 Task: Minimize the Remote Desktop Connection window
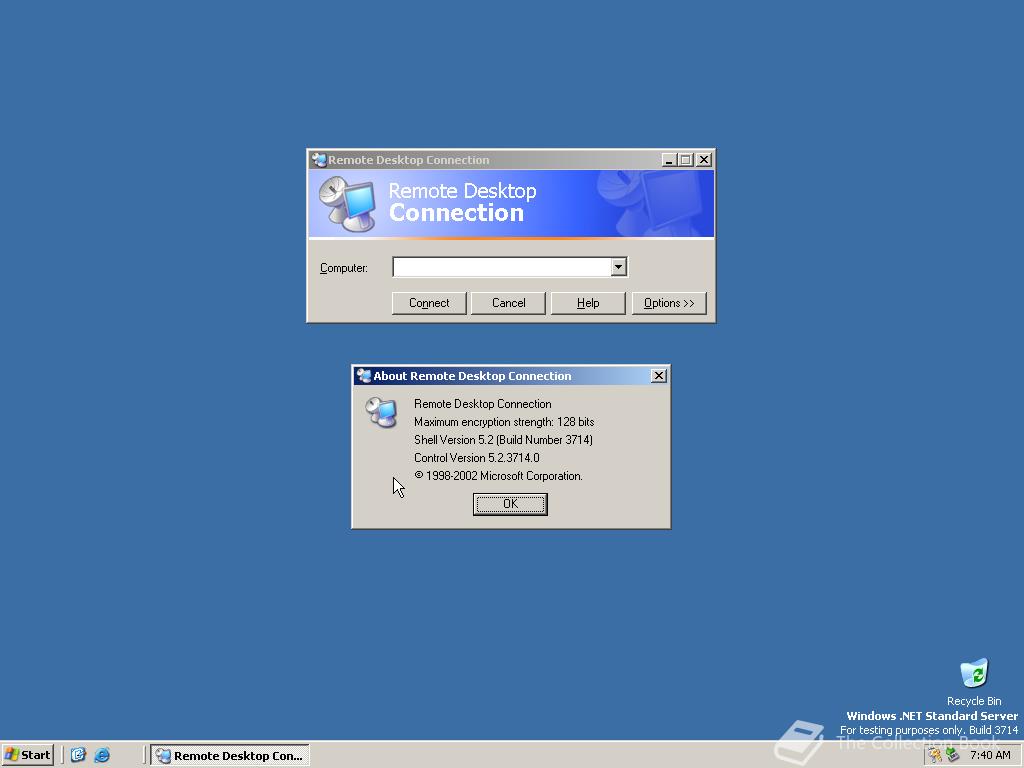pyautogui.click(x=669, y=160)
